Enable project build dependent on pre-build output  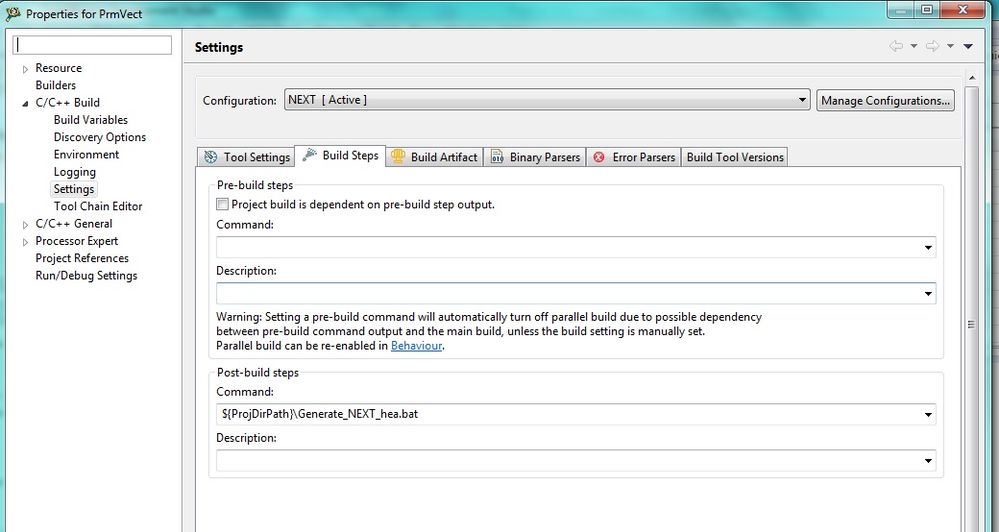[x=222, y=205]
